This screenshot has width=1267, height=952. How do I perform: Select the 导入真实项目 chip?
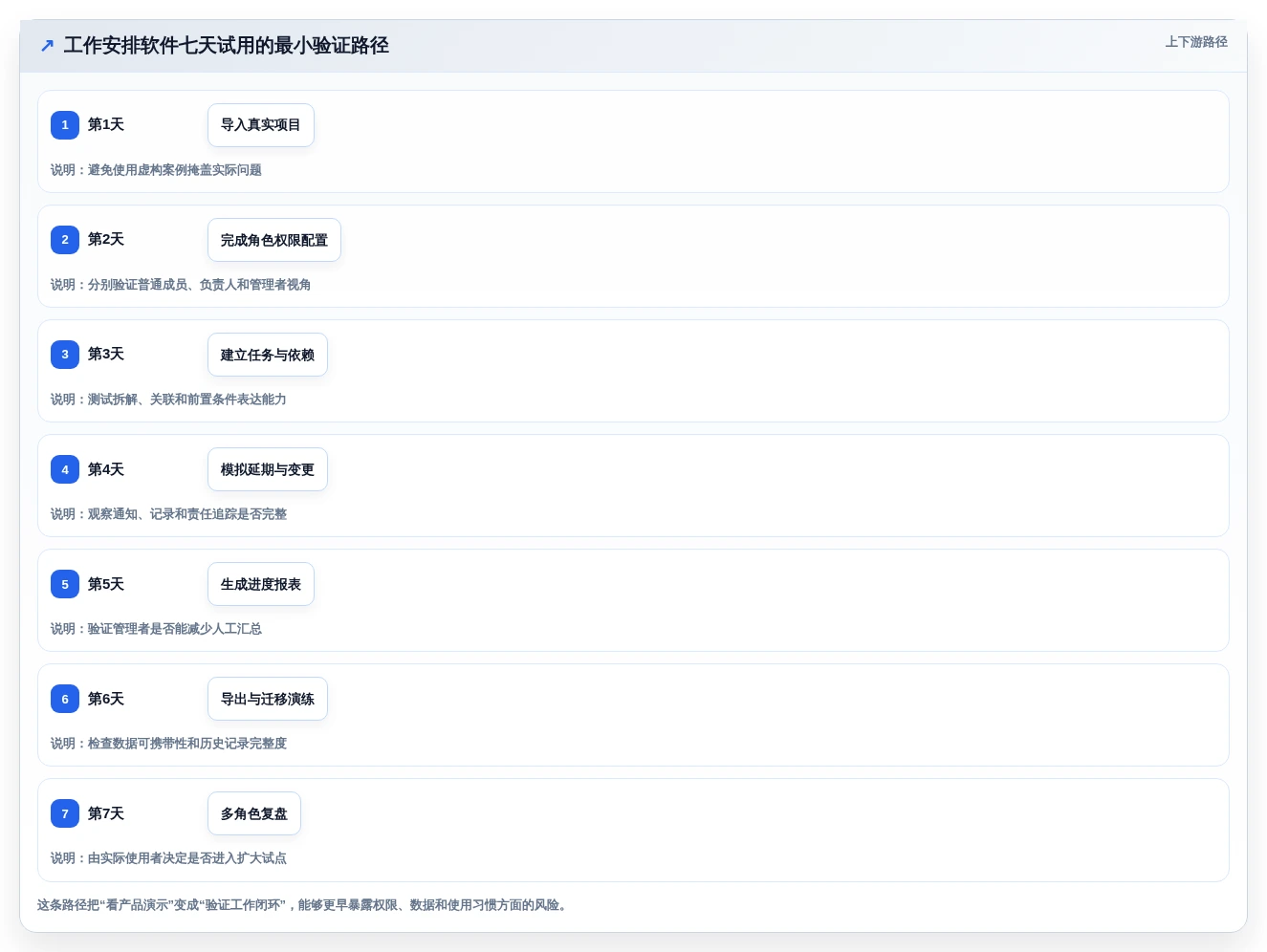coord(261,125)
